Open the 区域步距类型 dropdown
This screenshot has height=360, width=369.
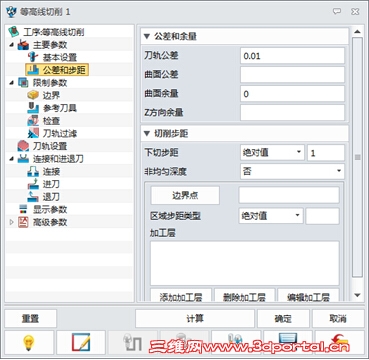[297, 216]
